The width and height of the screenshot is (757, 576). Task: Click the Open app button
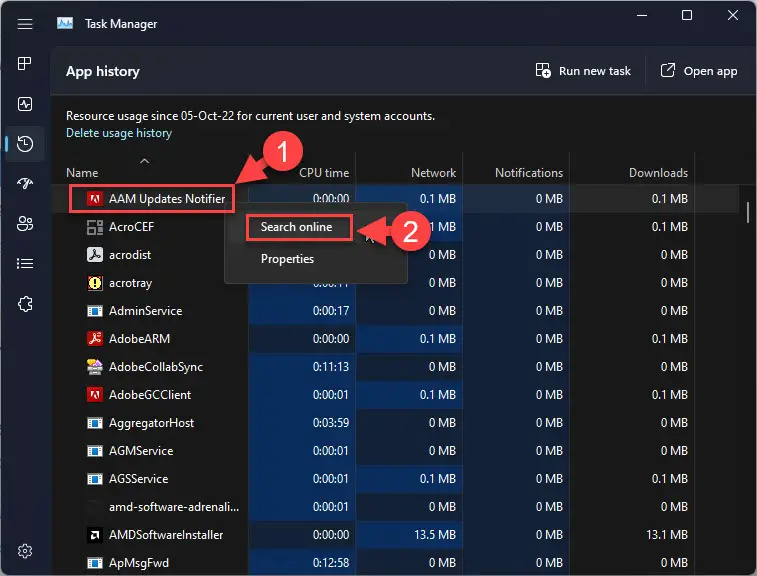(699, 71)
